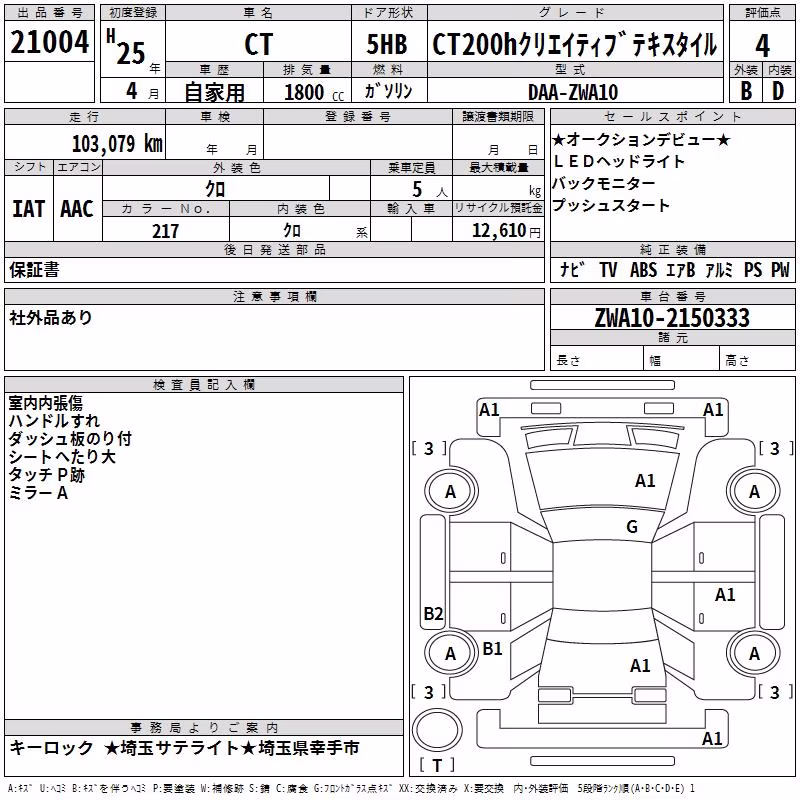Click the recycle deposit 12,610円
Screen dimensions: 800x800
506,231
